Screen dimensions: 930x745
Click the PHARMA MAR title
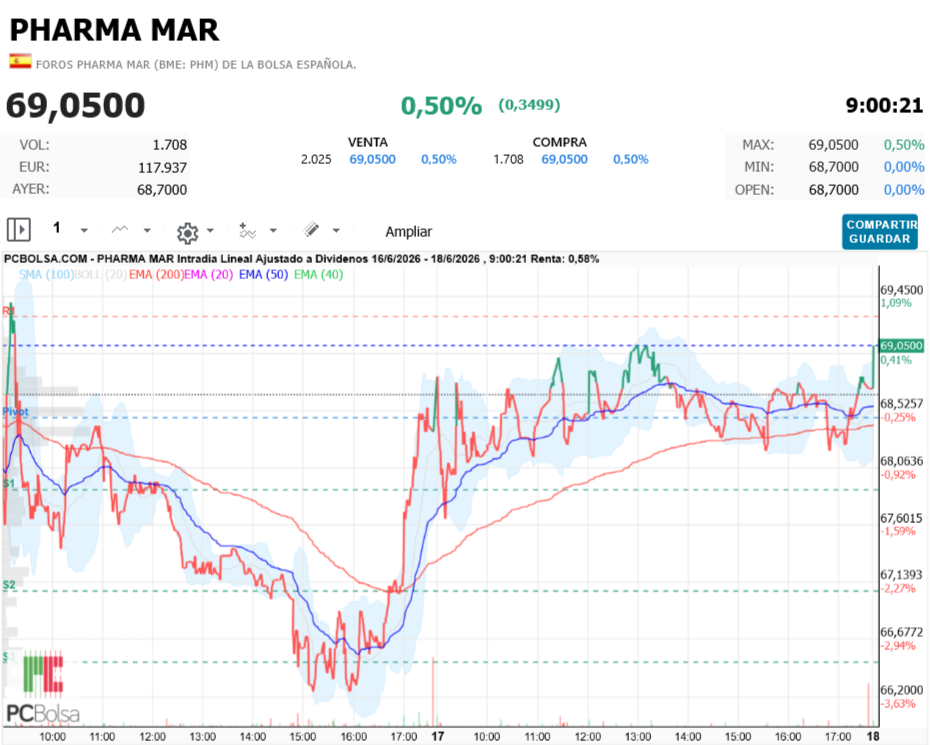click(x=114, y=30)
